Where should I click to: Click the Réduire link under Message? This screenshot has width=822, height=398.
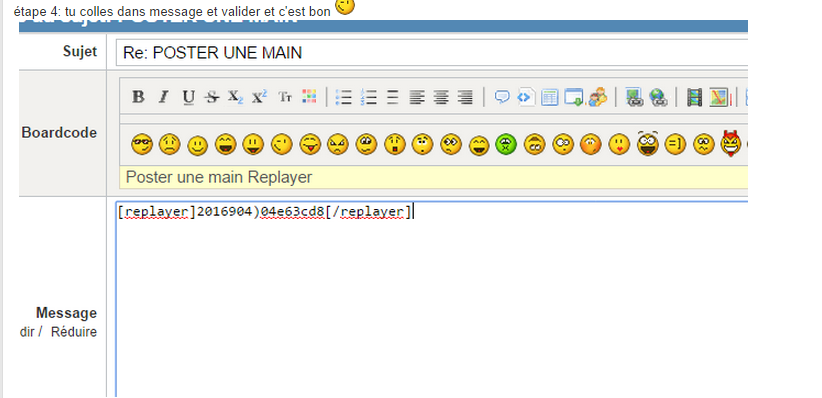point(74,332)
